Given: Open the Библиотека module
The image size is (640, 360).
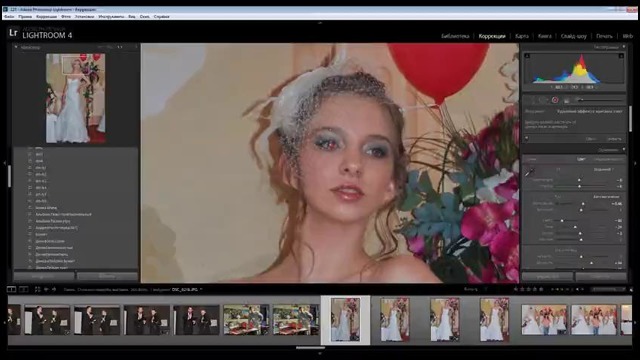Looking at the screenshot, I should 455,36.
